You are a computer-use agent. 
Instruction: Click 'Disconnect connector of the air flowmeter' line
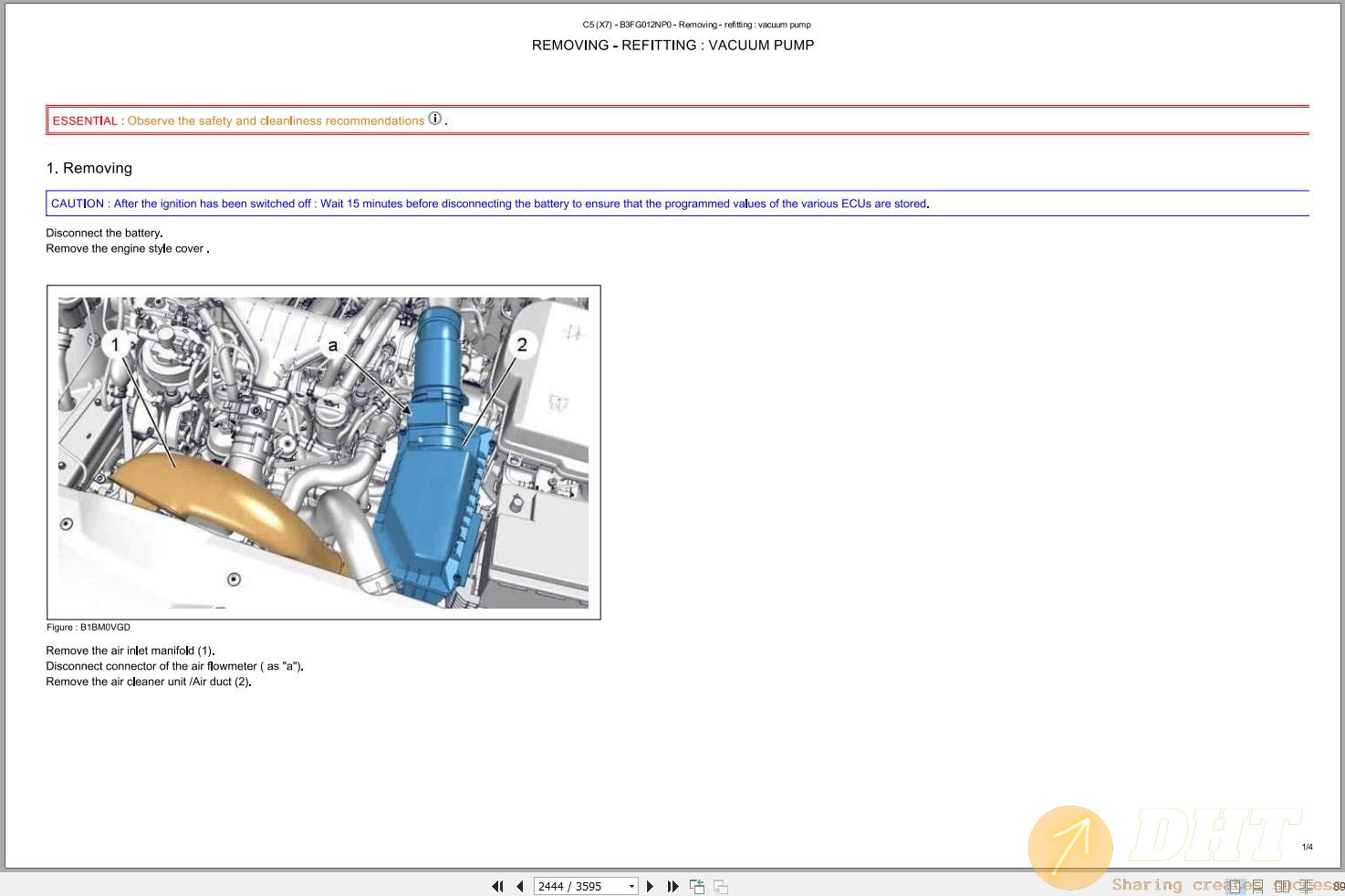[x=174, y=666]
